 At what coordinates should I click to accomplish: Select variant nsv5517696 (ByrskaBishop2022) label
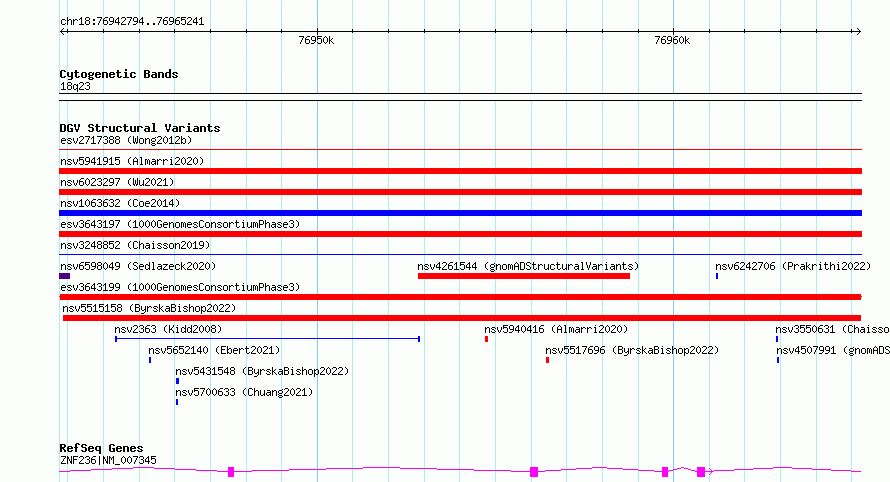point(632,350)
